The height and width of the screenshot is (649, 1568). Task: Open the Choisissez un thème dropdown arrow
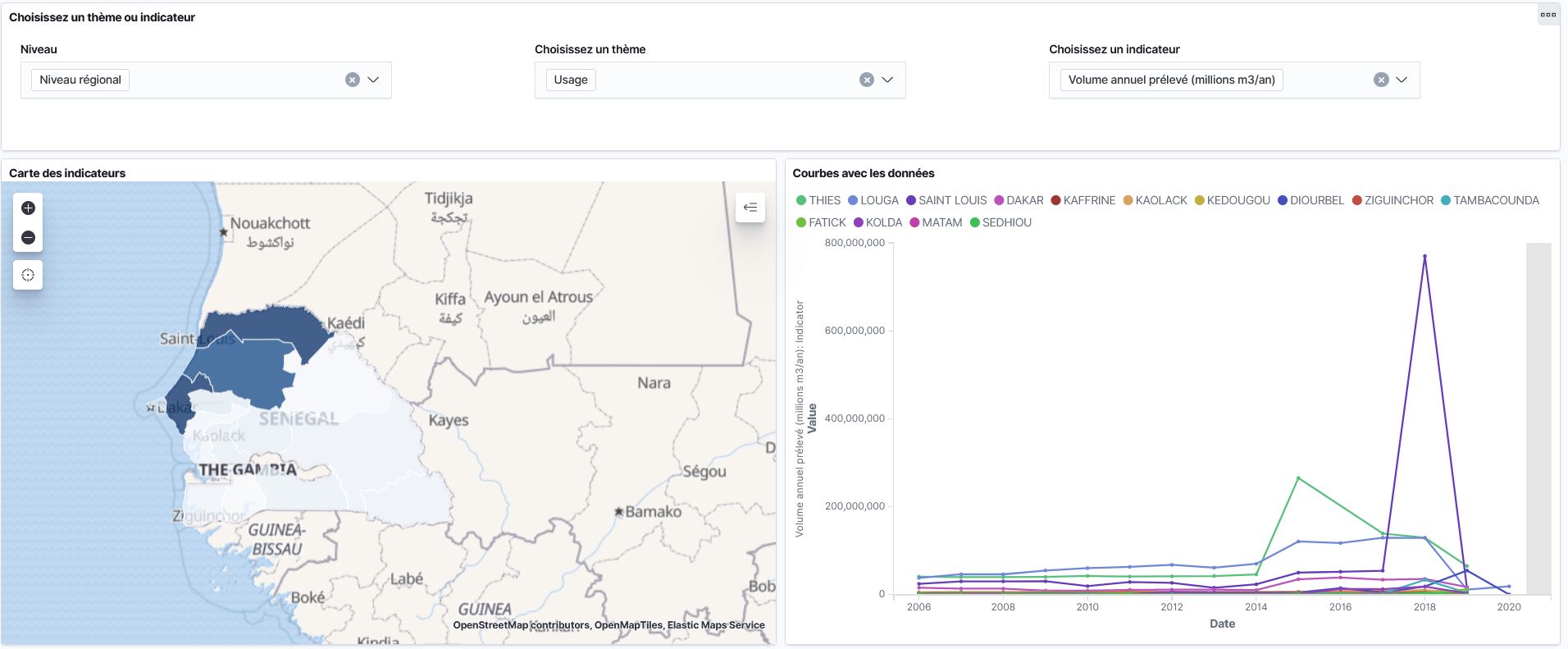pyautogui.click(x=887, y=80)
